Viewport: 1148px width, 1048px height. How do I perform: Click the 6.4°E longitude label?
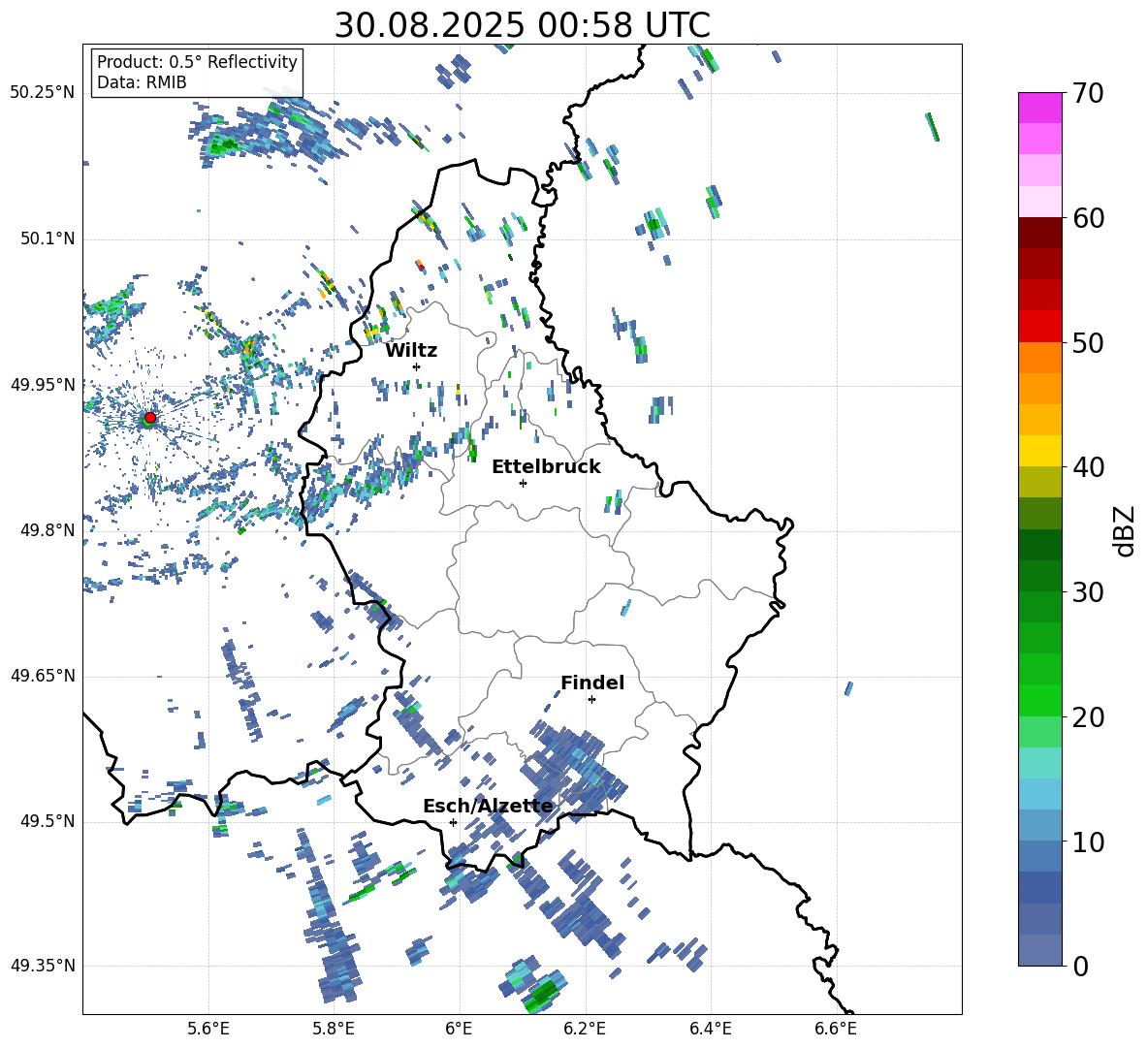710,1029
